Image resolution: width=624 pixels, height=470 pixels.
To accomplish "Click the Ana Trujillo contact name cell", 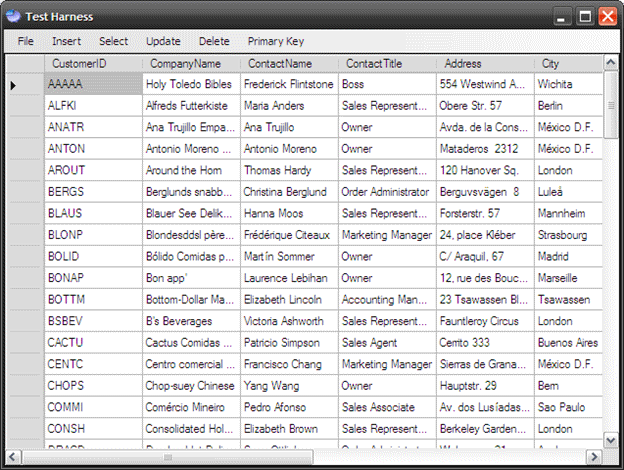I will click(289, 127).
